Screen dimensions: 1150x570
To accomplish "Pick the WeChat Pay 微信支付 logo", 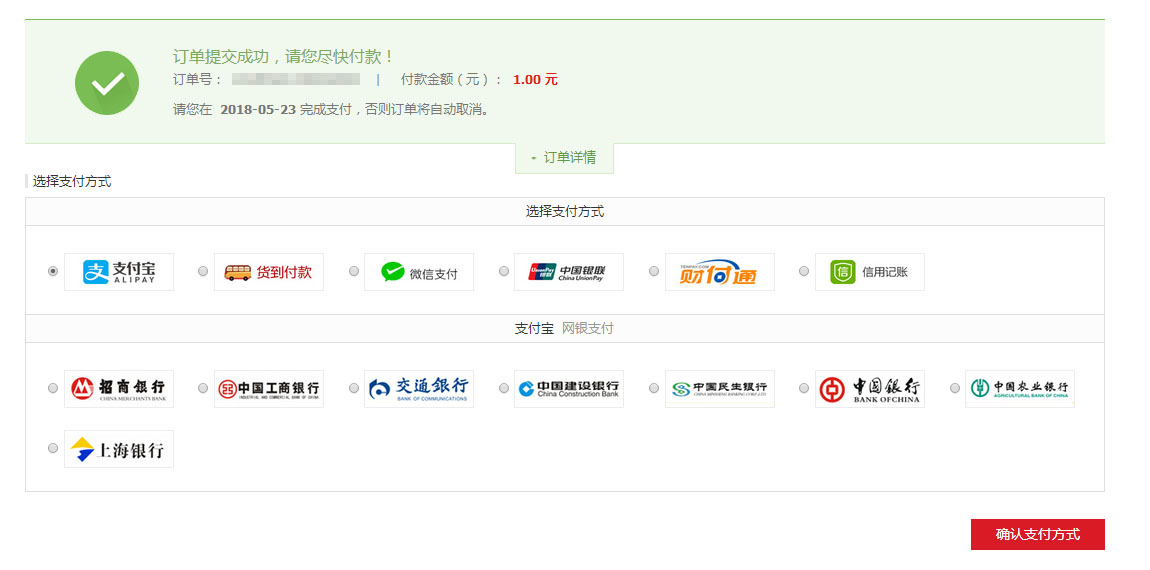I will click(419, 271).
